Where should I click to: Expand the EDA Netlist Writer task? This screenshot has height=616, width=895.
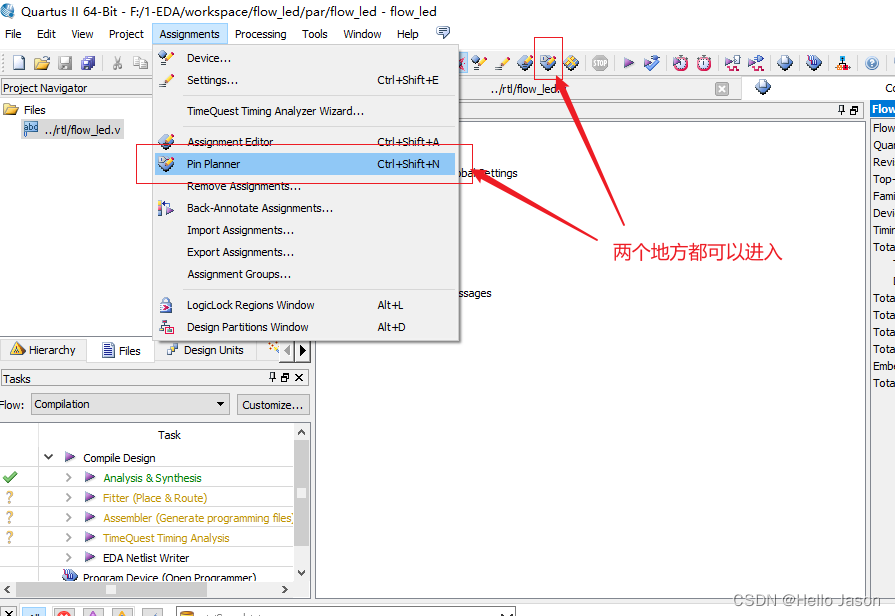68,557
